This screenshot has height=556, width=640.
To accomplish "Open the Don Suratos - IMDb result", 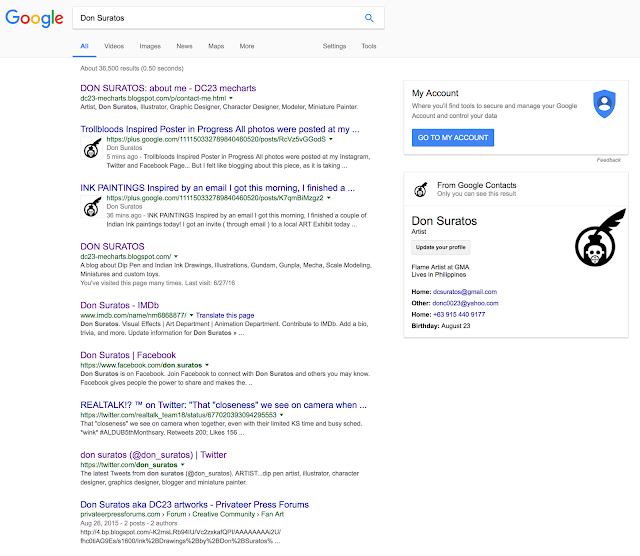I will (120, 305).
